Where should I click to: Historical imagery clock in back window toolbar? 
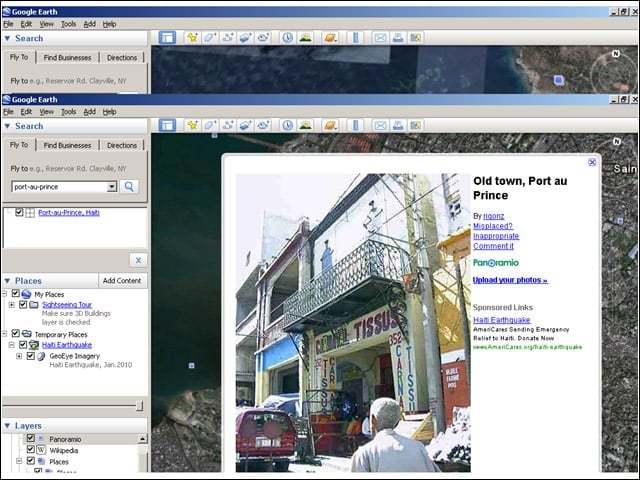(x=287, y=38)
